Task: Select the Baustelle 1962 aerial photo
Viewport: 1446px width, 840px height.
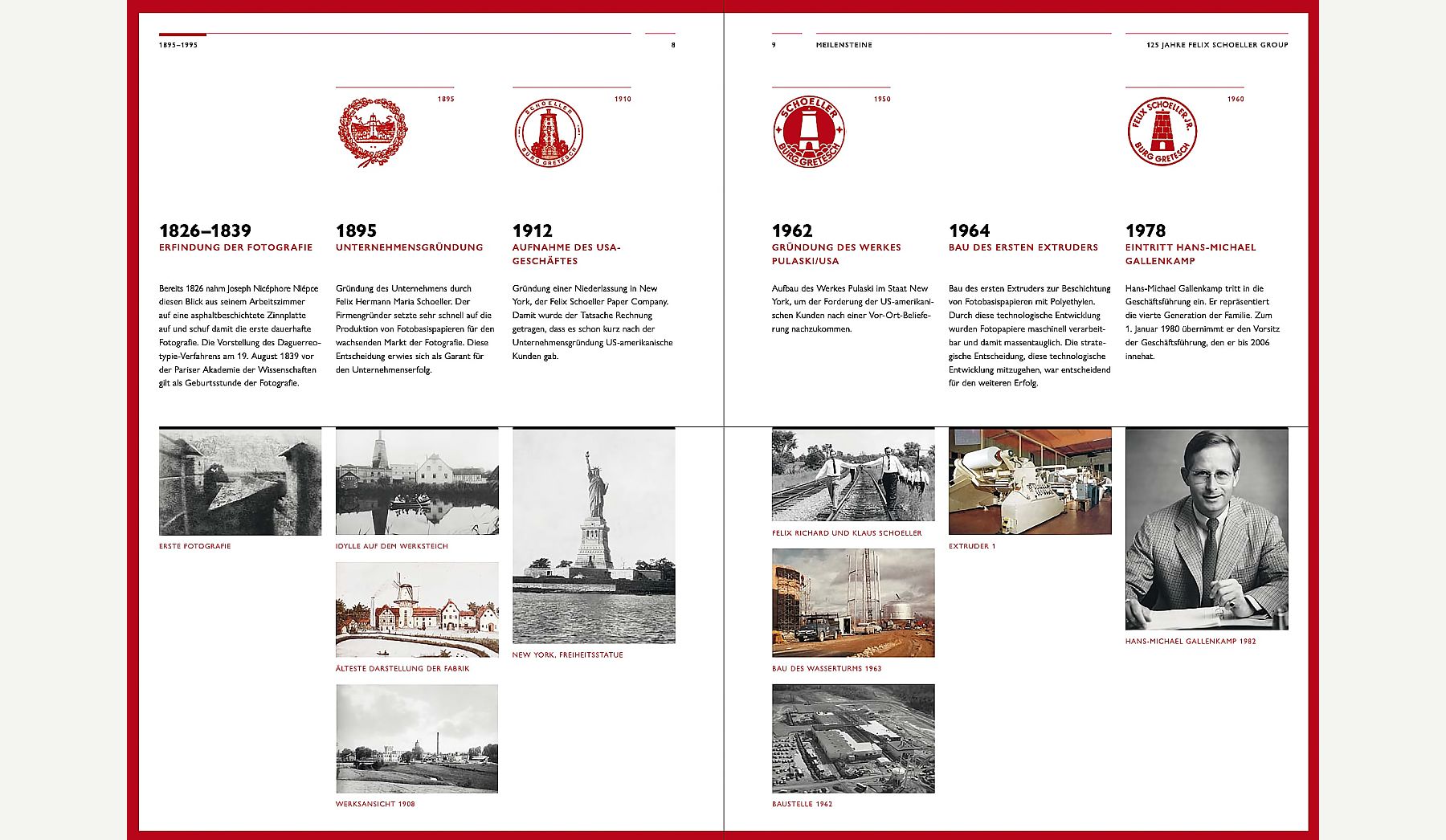Action: [853, 739]
